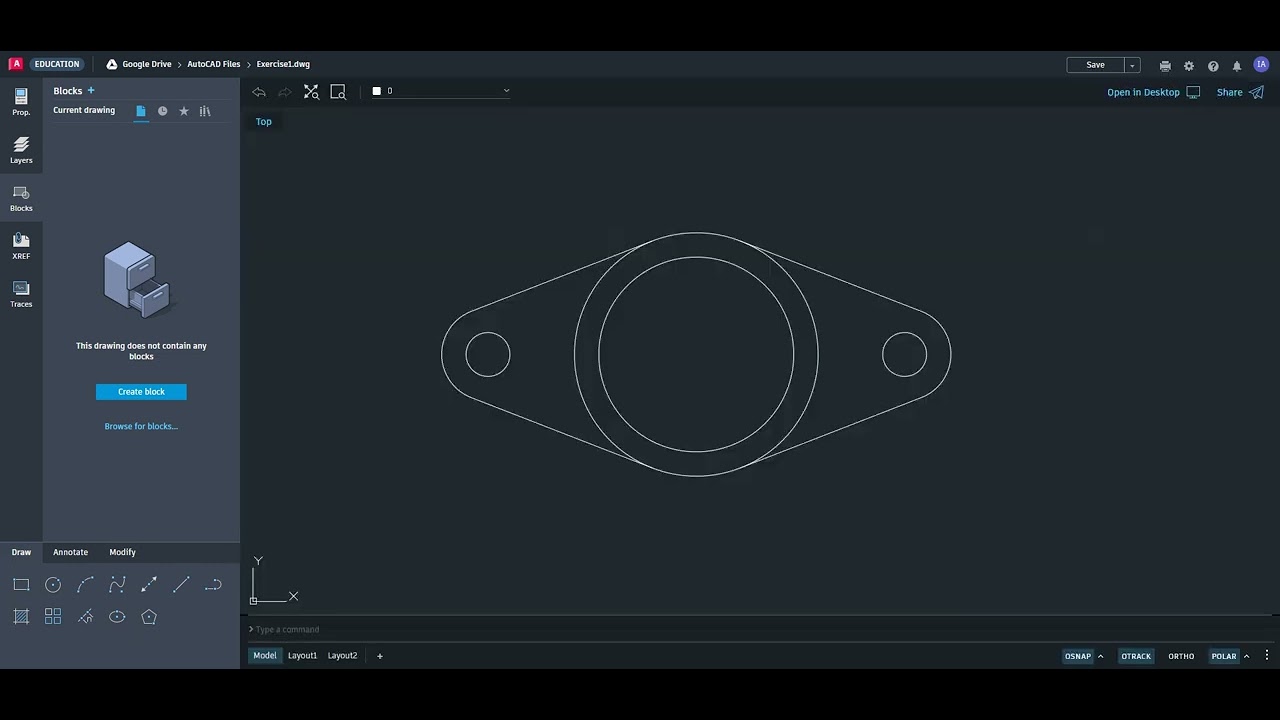Image resolution: width=1280 pixels, height=720 pixels.
Task: Switch to the Model tab
Action: pos(264,656)
